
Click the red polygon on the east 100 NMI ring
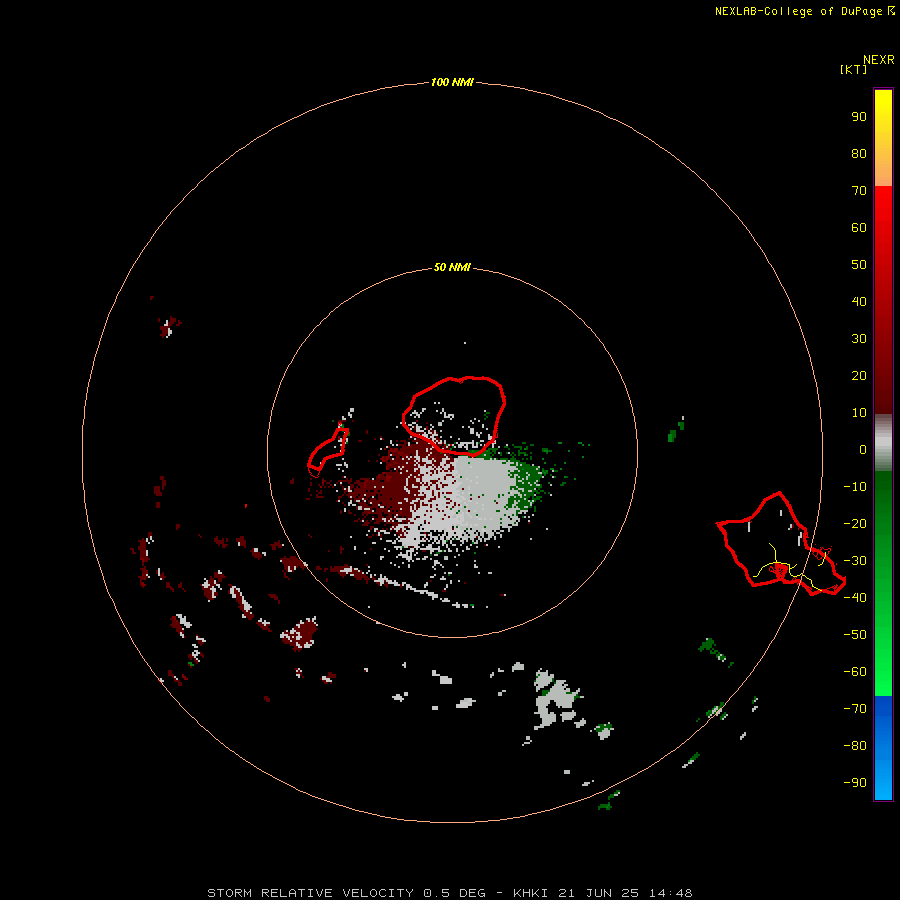click(x=781, y=544)
